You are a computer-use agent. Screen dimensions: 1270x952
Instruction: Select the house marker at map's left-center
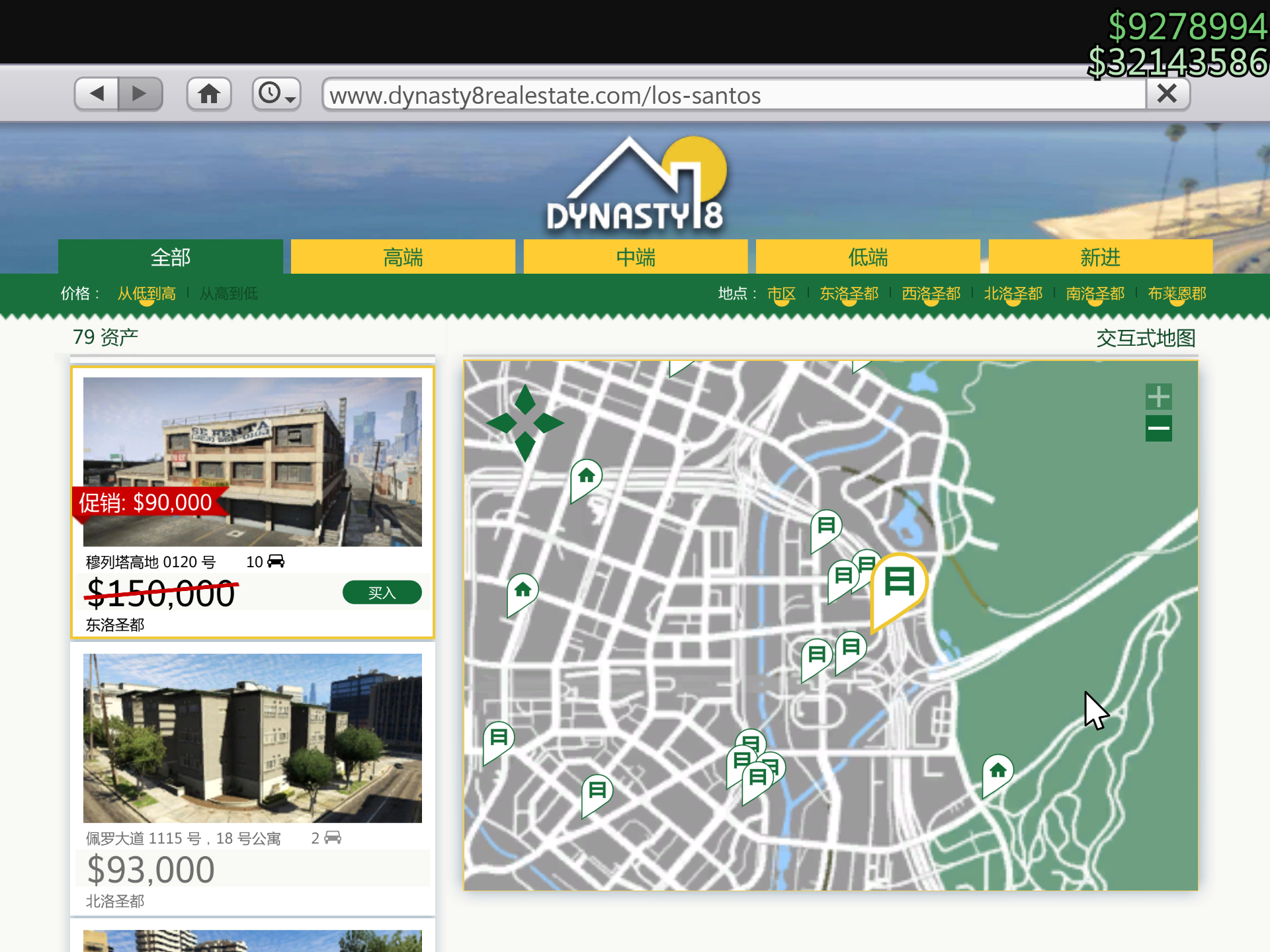523,593
